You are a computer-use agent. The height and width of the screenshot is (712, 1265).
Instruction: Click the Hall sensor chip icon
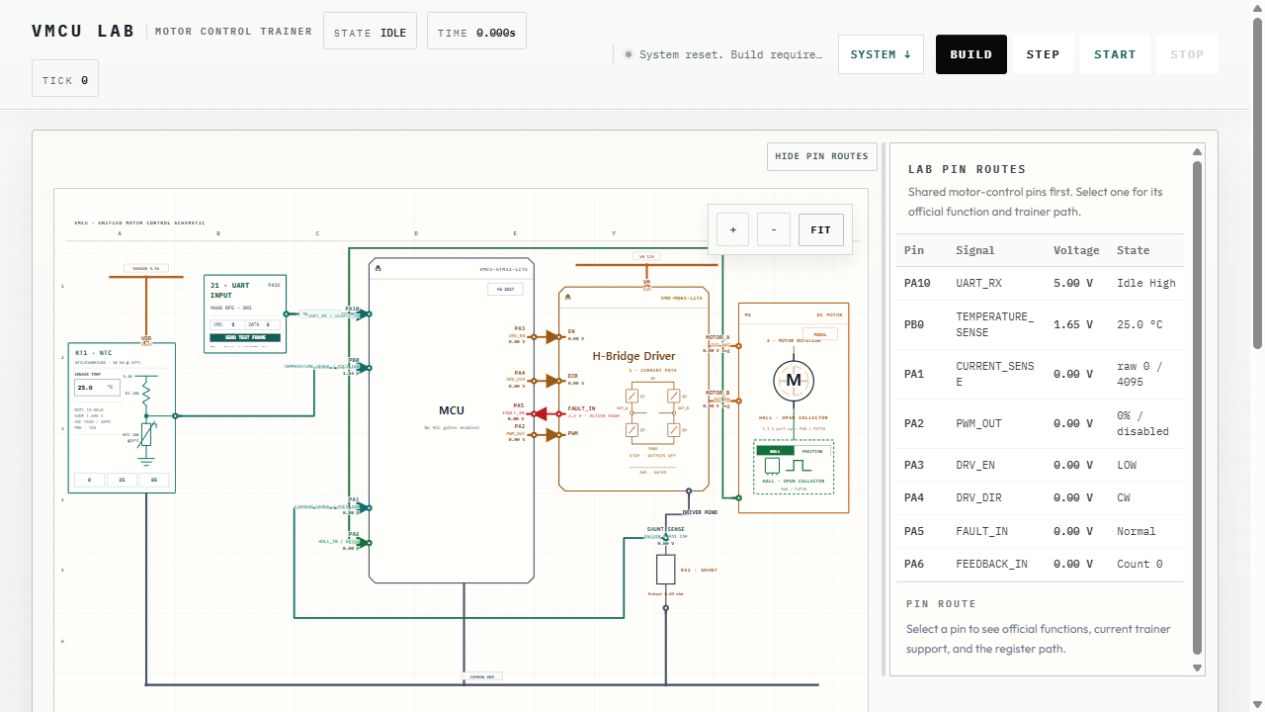(x=772, y=466)
